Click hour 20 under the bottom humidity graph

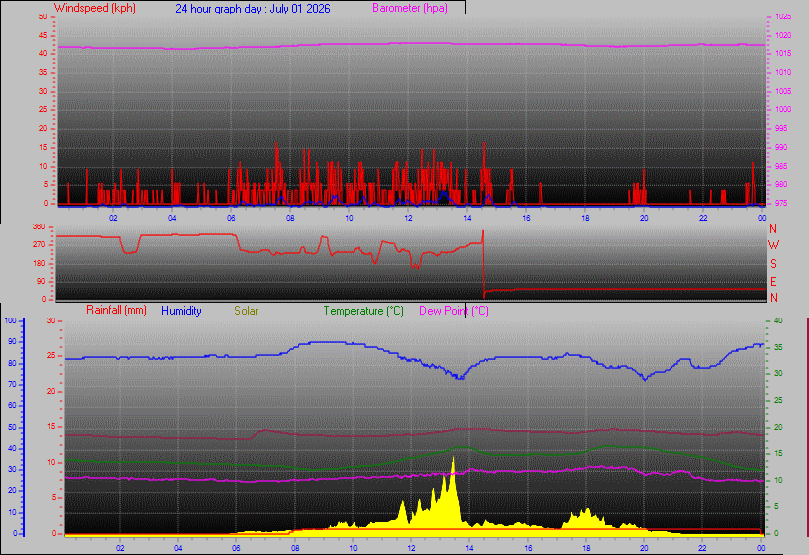644,548
